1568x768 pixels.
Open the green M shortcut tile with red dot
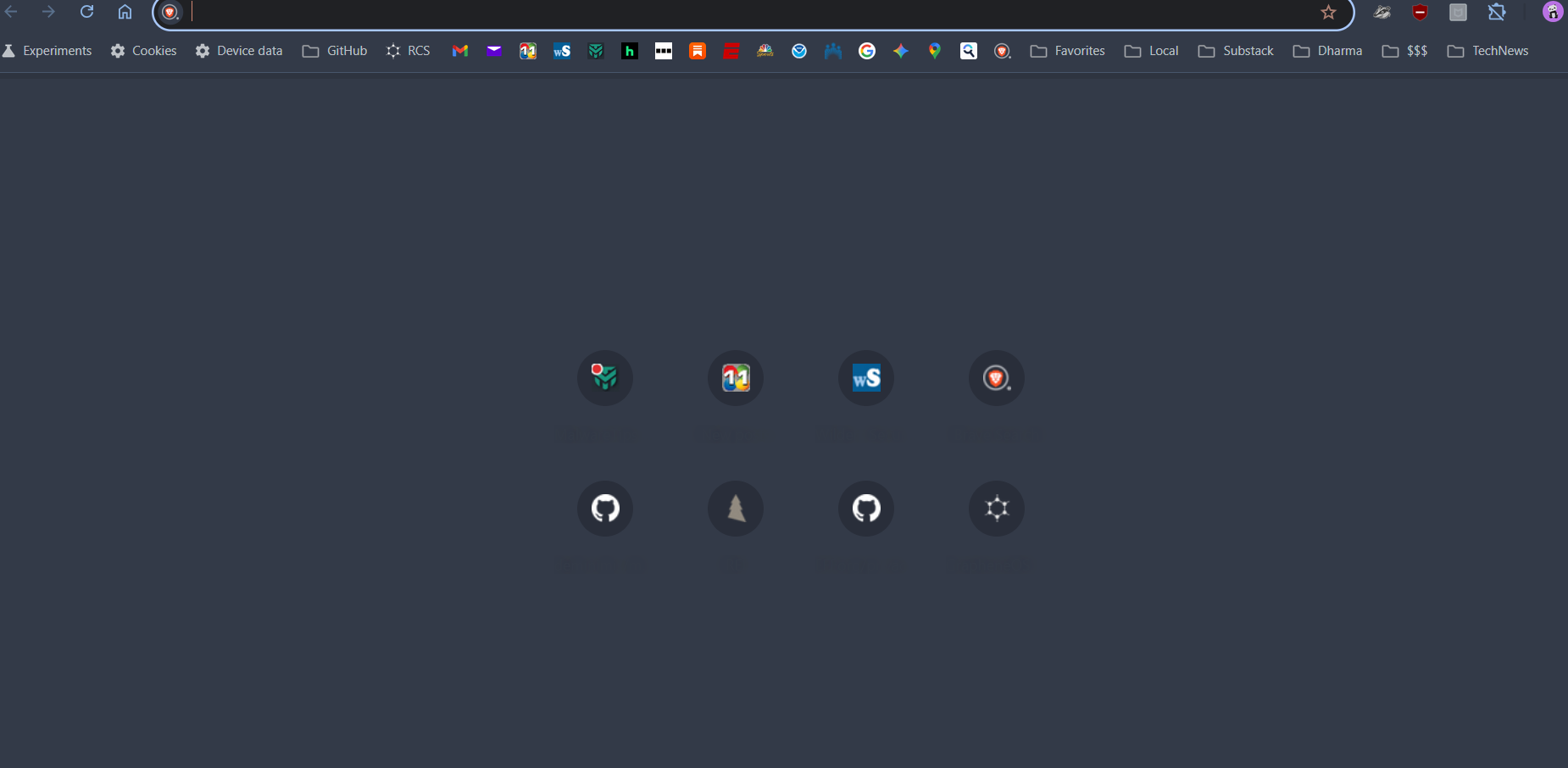[605, 378]
